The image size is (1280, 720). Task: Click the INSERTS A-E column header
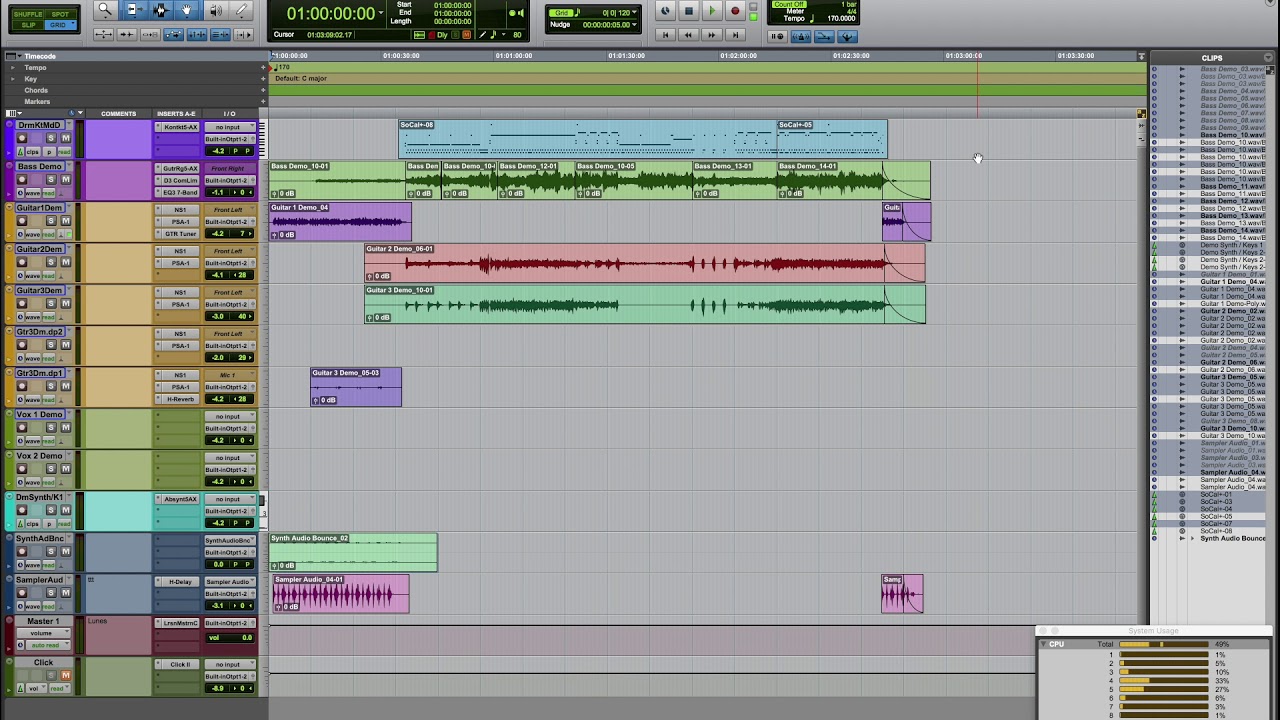(176, 114)
